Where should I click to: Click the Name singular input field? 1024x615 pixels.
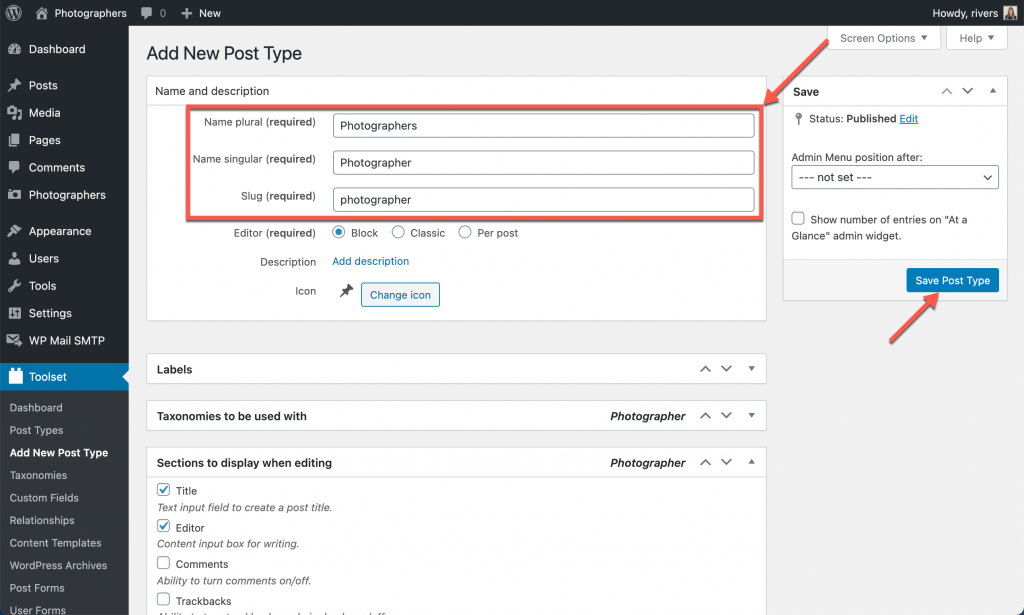coord(543,163)
